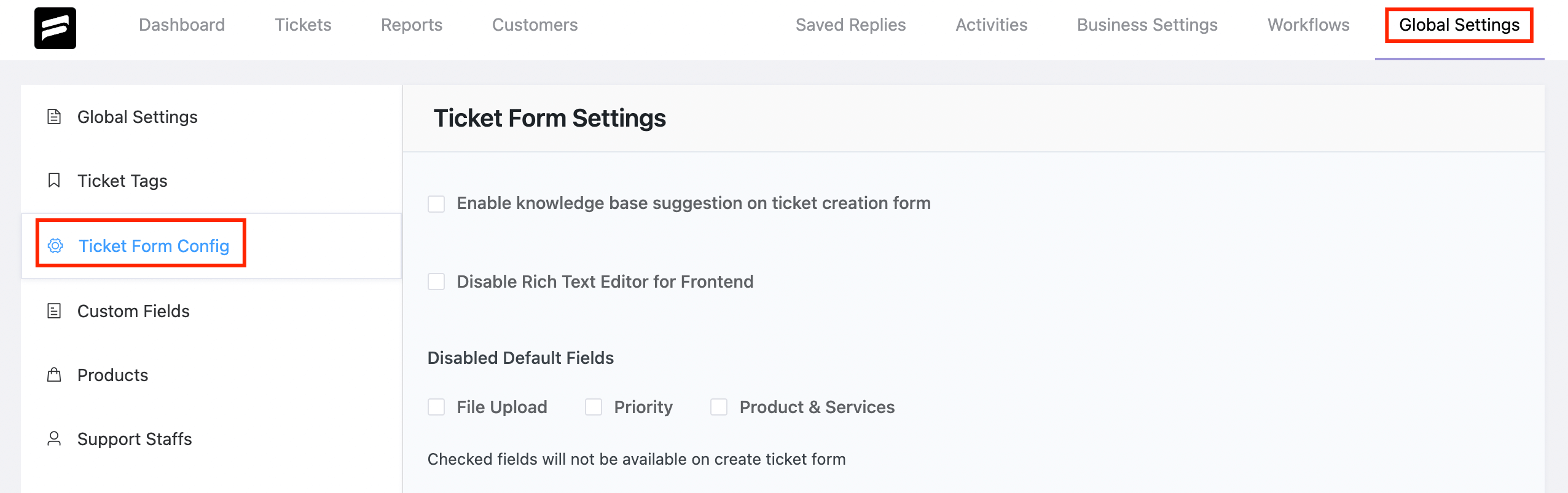
Task: Check the Product & Services checkbox
Action: 719,407
